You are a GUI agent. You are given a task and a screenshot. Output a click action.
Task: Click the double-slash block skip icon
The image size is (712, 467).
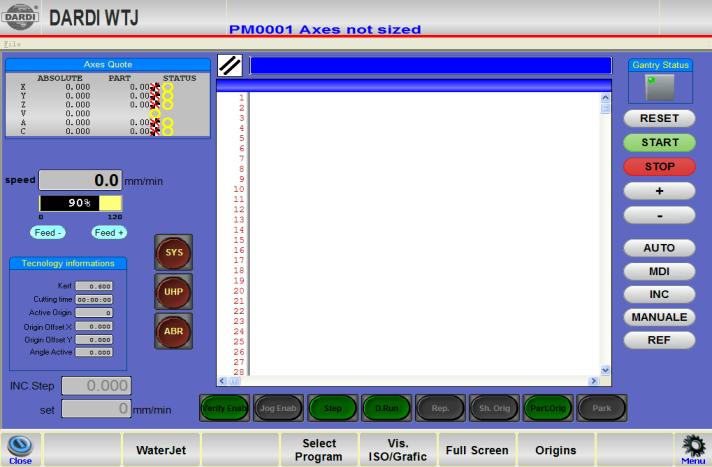230,65
